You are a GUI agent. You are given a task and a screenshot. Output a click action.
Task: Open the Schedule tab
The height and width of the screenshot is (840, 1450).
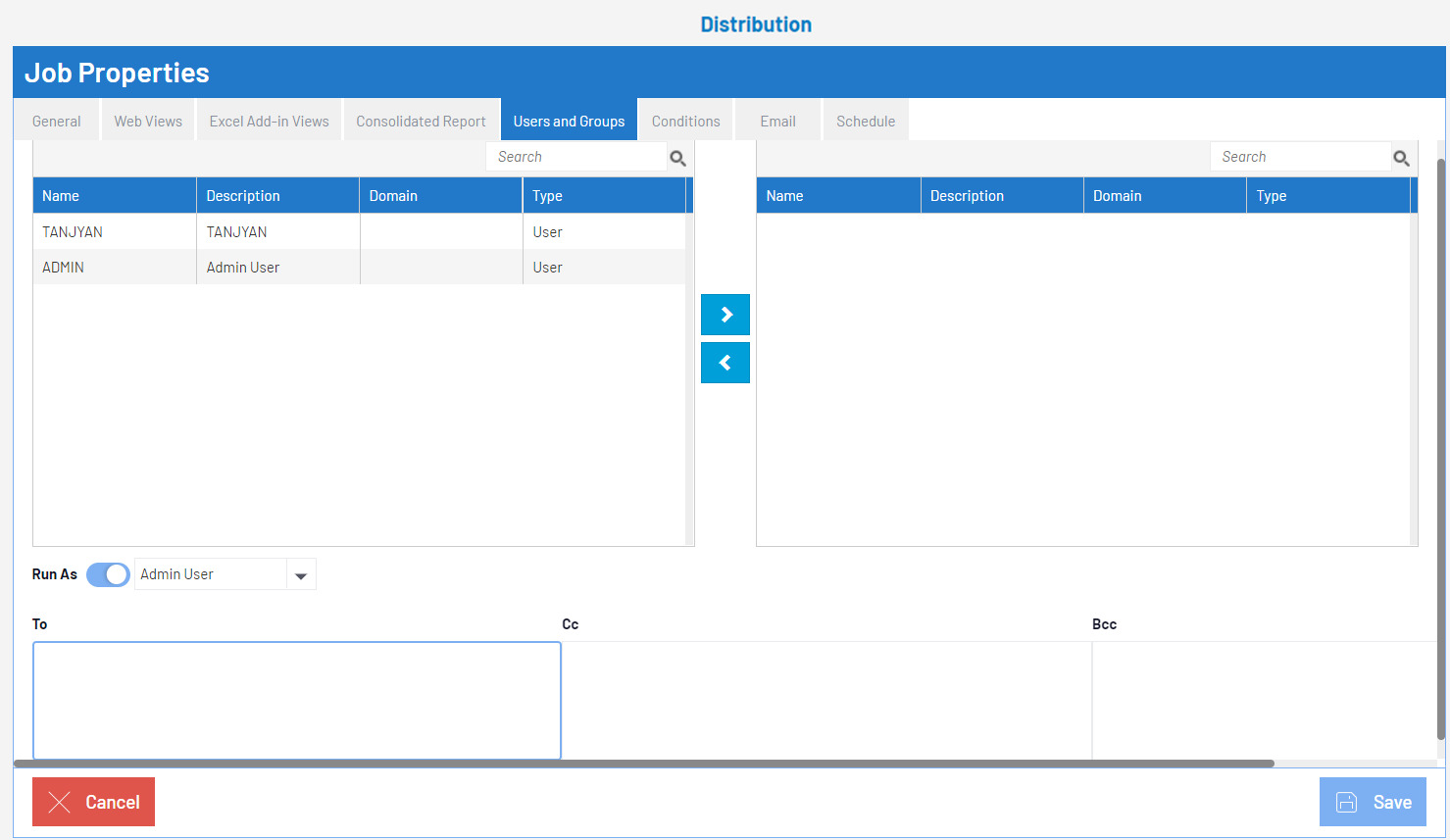click(866, 122)
